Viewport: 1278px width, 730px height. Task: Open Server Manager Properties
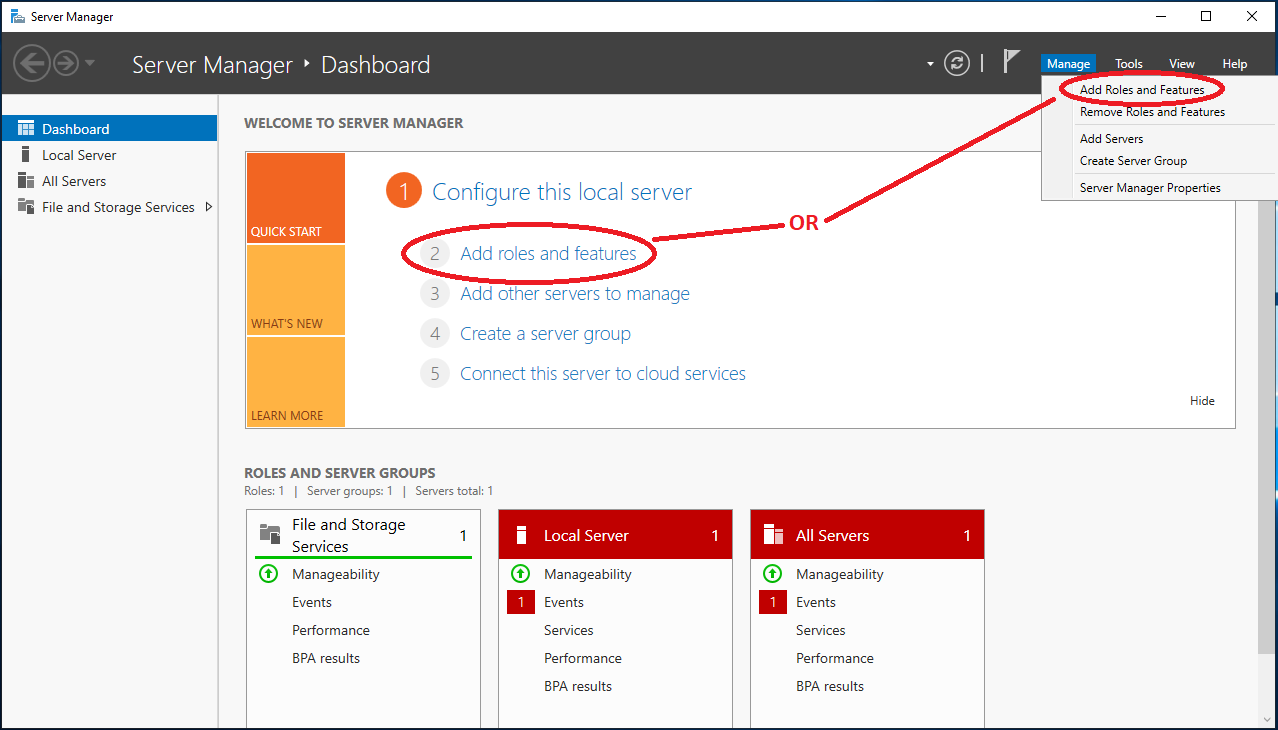pyautogui.click(x=1150, y=188)
